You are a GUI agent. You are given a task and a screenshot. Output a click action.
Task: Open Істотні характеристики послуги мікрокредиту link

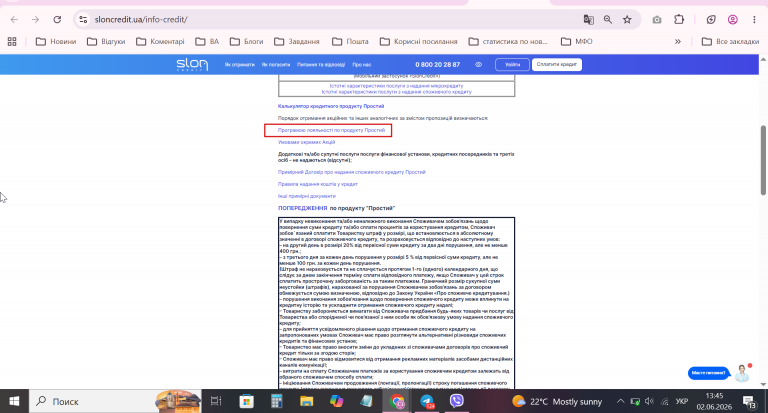tap(396, 86)
